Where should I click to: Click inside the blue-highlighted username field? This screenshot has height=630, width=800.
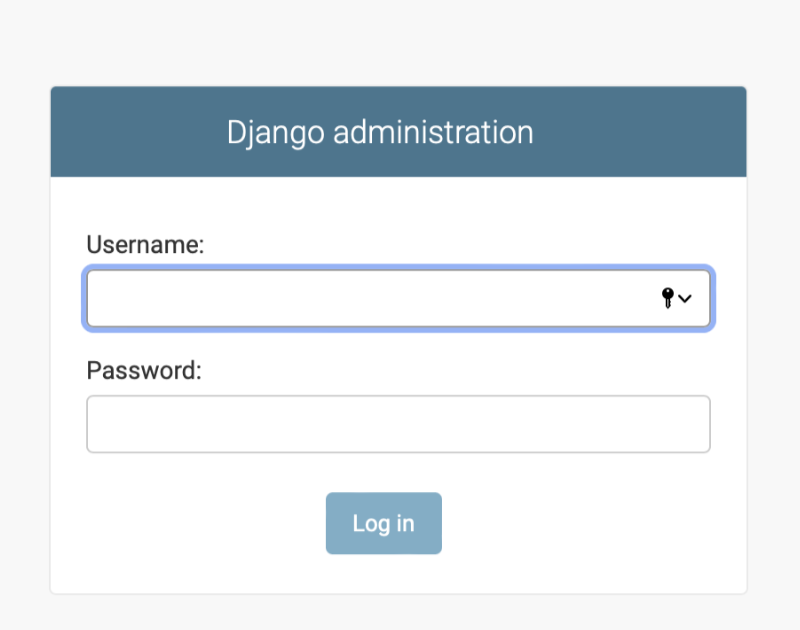[x=350, y=298]
